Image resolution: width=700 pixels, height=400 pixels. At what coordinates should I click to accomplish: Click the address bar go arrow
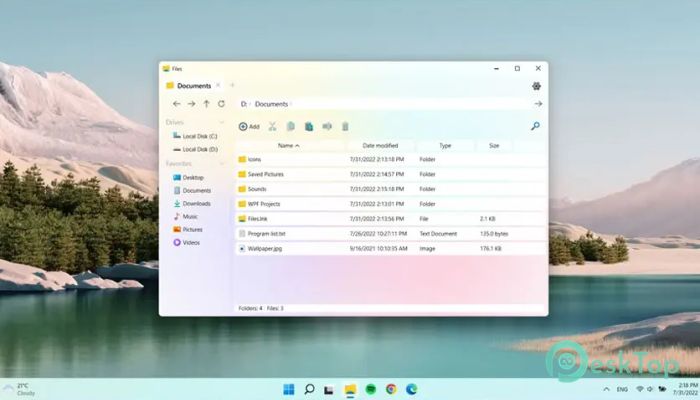[538, 104]
